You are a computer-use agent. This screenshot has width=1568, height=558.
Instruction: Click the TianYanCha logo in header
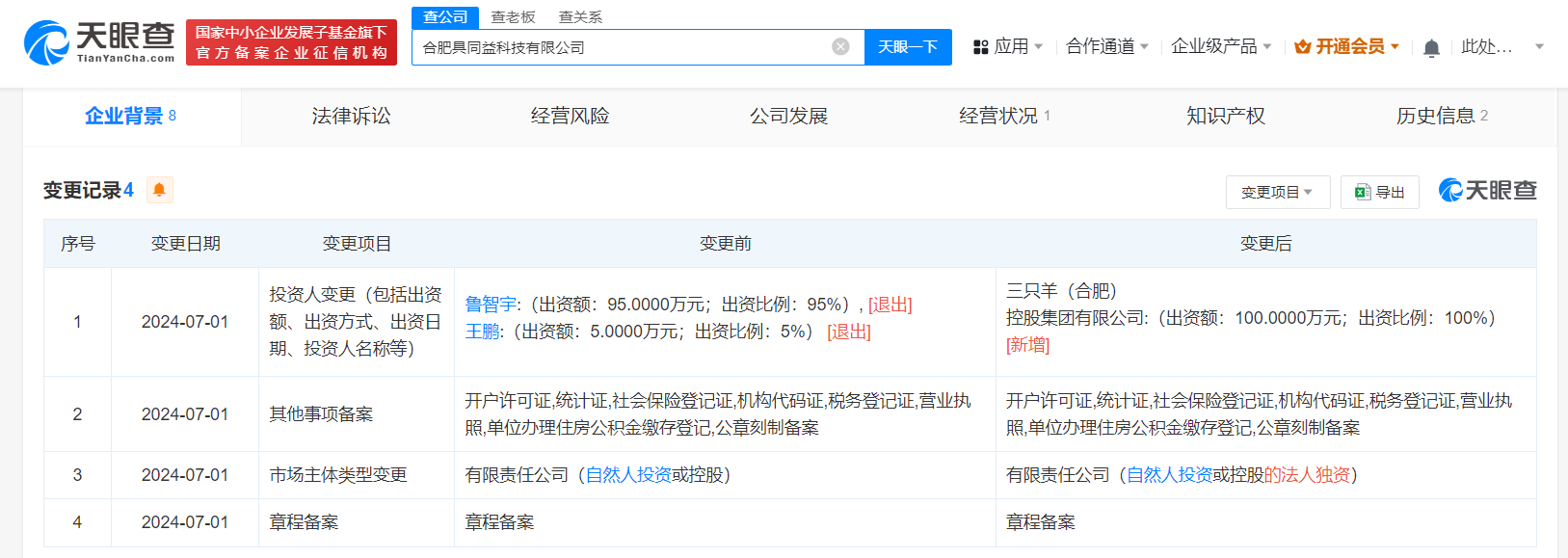click(99, 42)
